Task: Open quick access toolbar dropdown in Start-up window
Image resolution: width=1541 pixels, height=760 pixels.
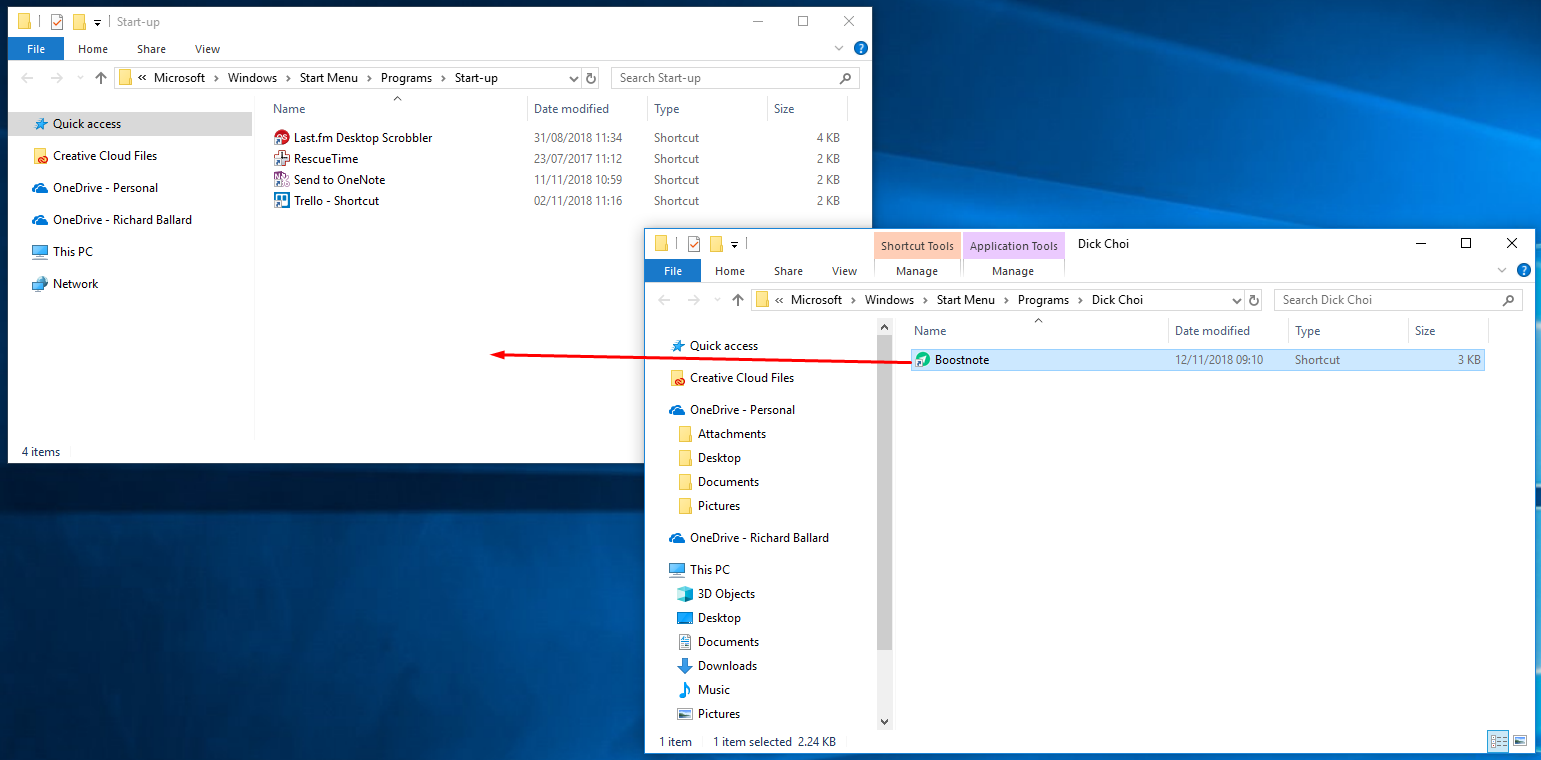Action: 97,22
